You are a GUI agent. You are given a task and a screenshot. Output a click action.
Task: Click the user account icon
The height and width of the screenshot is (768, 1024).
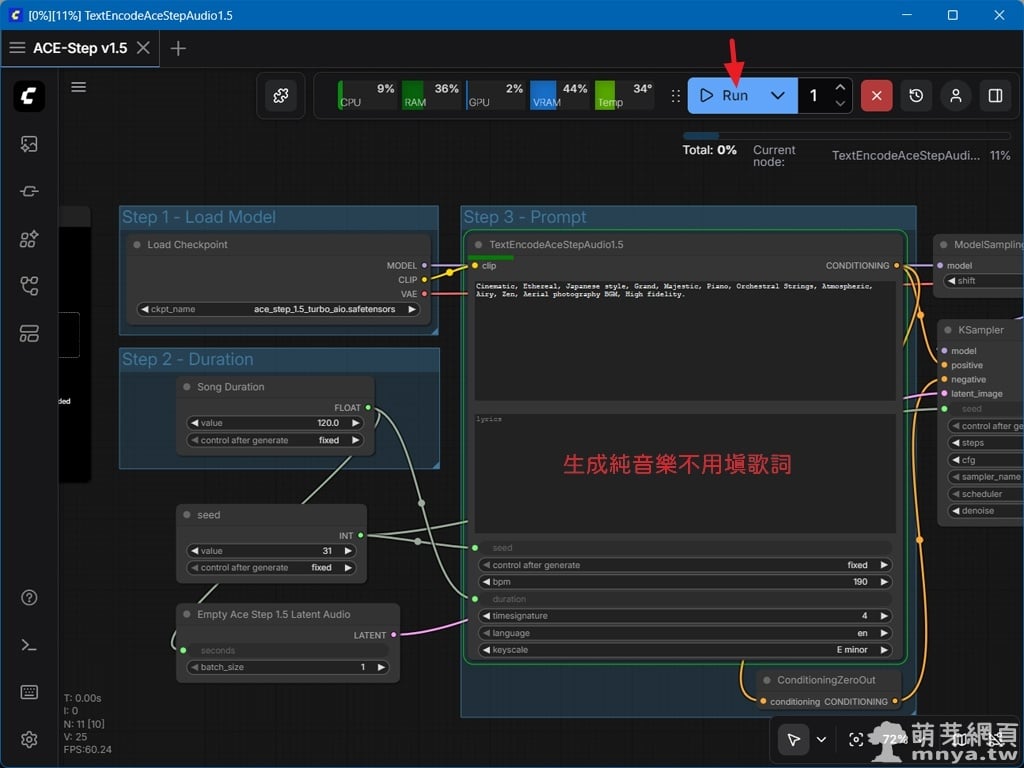coord(956,96)
